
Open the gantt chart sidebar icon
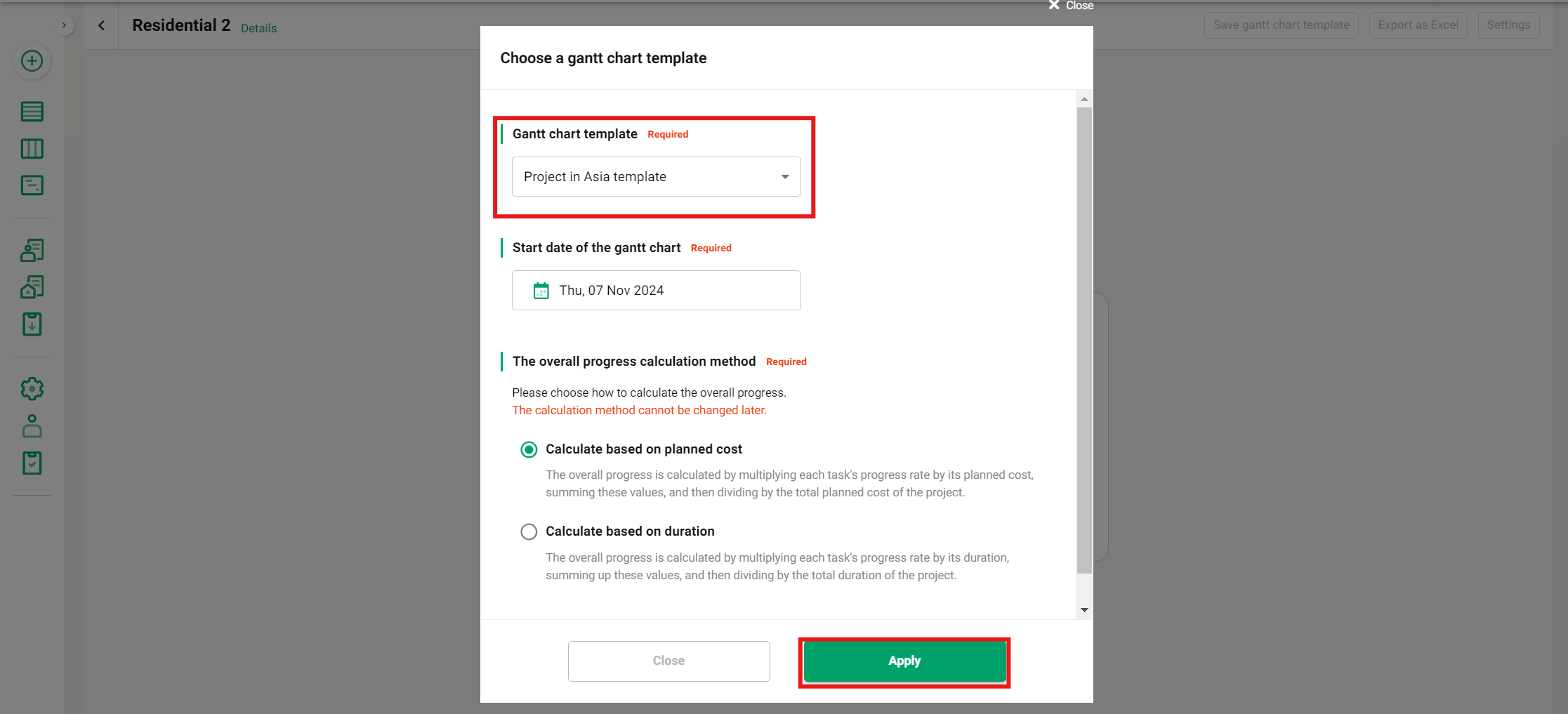point(32,185)
